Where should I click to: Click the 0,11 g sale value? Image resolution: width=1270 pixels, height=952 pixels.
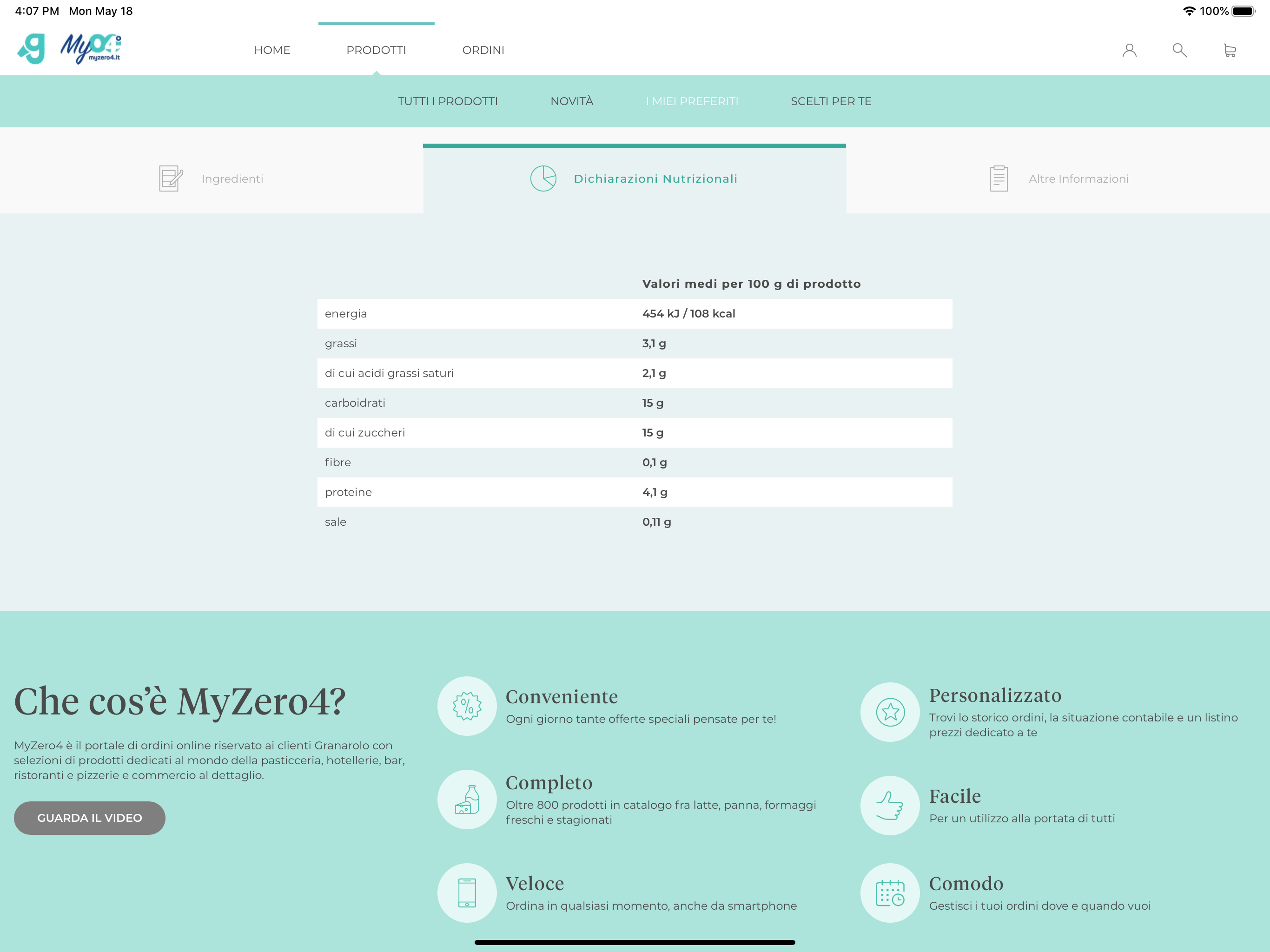pos(656,522)
